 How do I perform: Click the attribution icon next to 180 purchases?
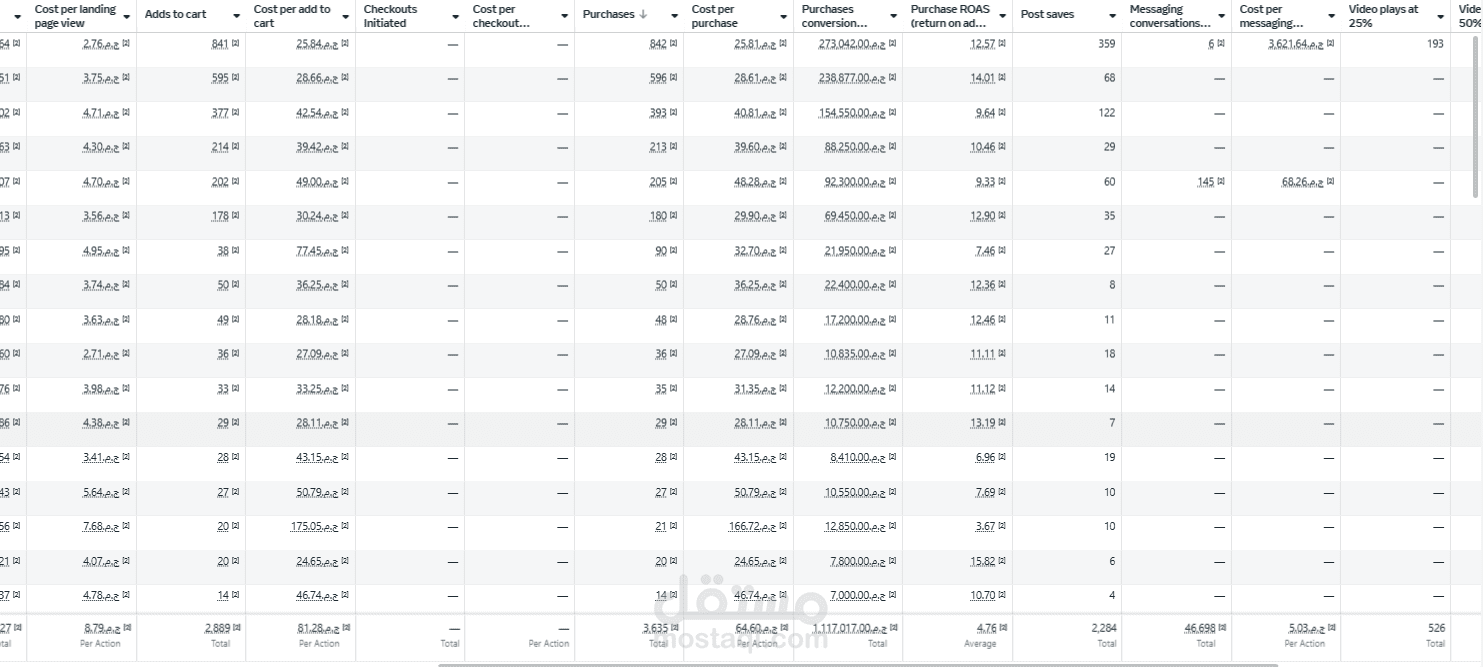pyautogui.click(x=673, y=215)
